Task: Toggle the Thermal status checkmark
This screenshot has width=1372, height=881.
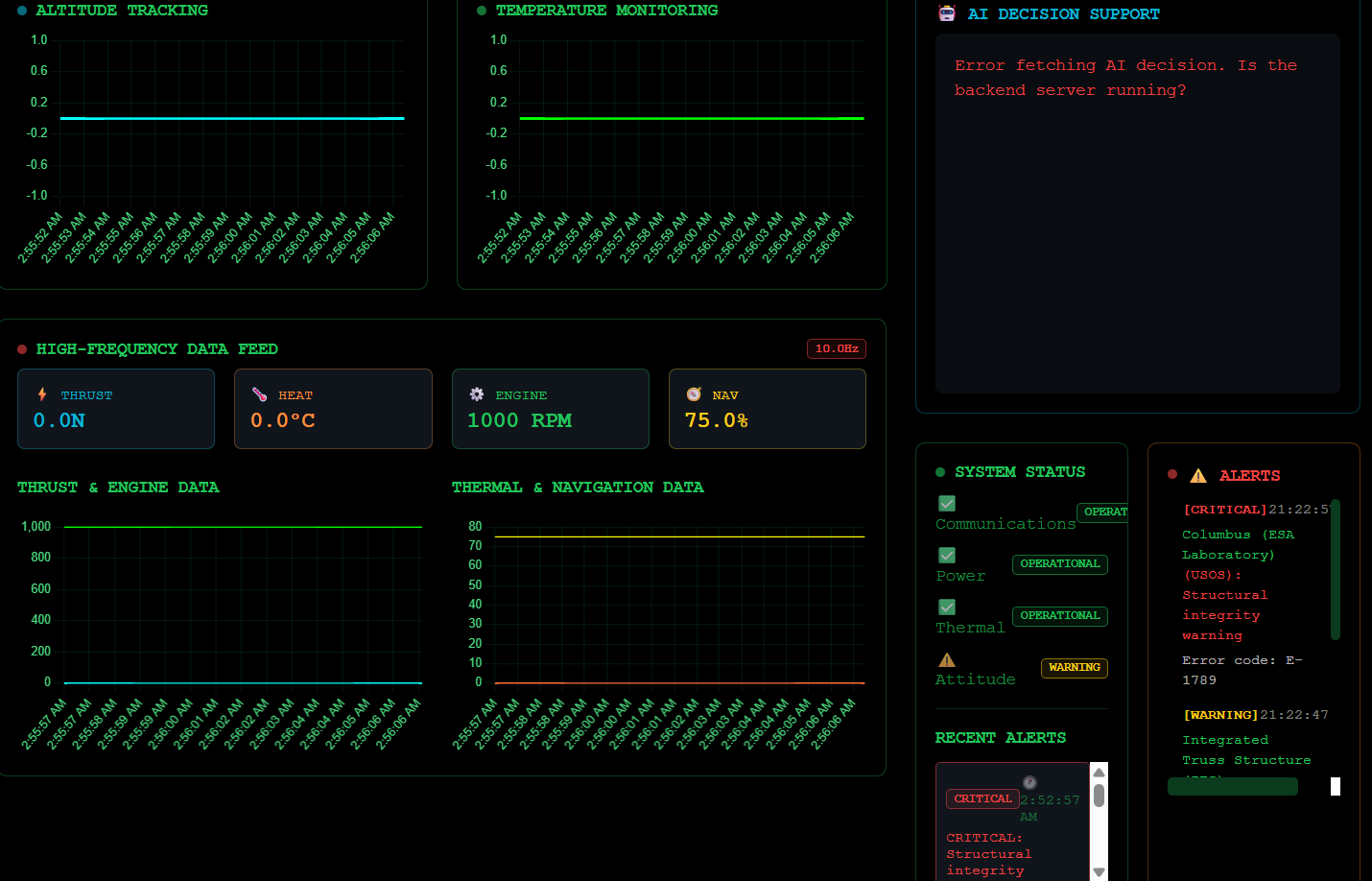Action: click(x=947, y=607)
